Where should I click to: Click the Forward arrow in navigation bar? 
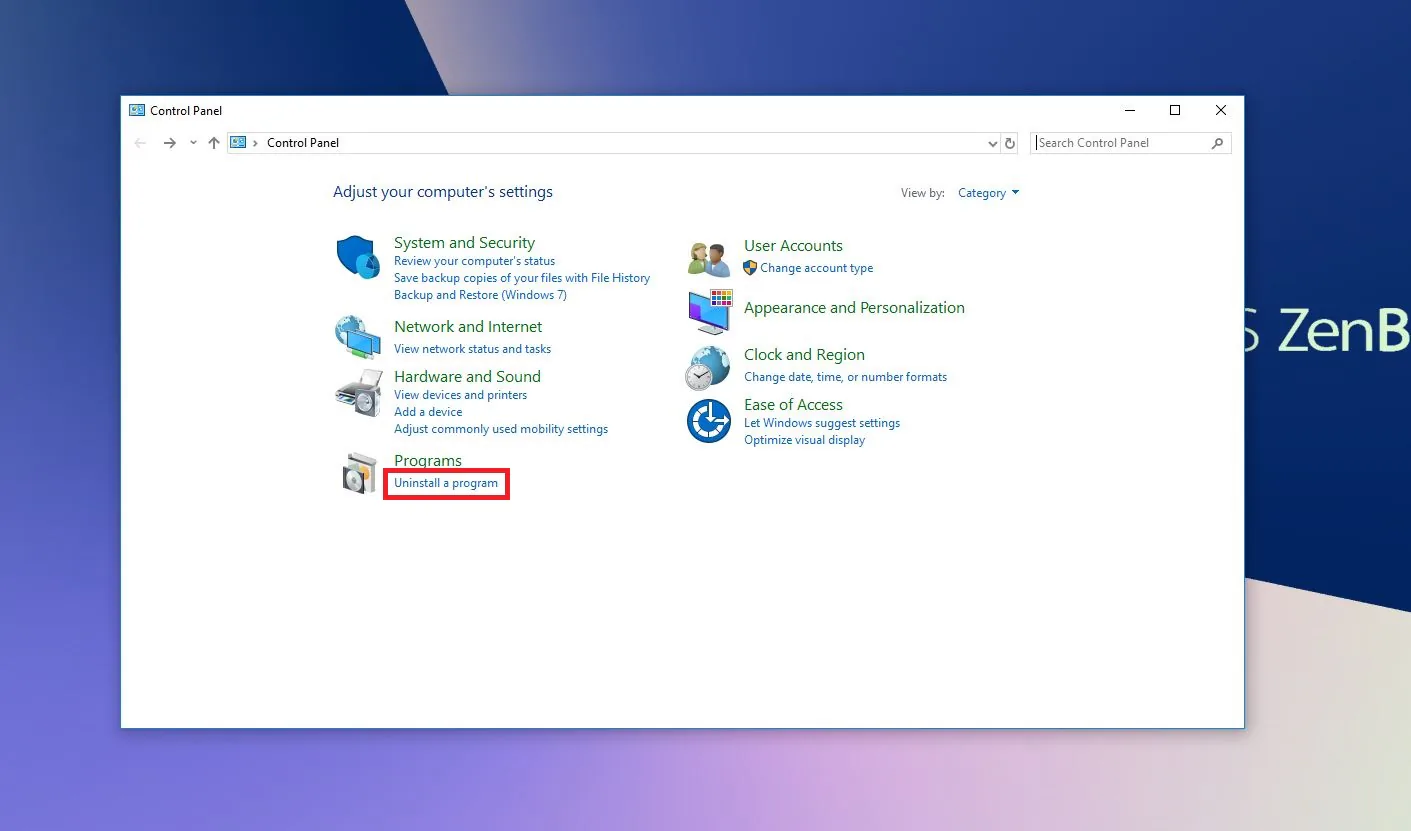[x=170, y=143]
